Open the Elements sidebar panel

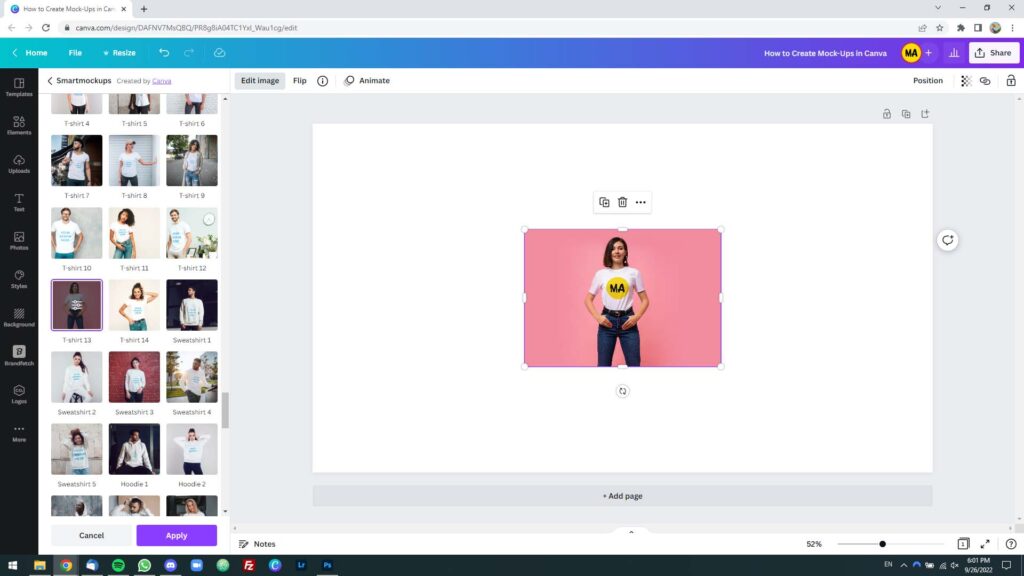click(19, 125)
